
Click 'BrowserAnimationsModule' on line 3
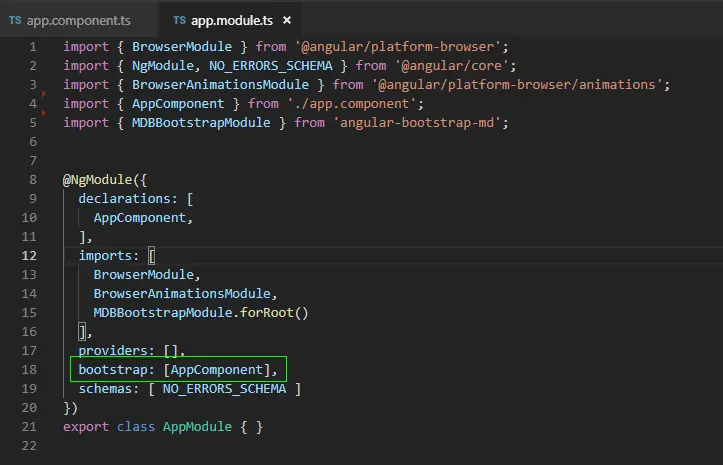(220, 84)
